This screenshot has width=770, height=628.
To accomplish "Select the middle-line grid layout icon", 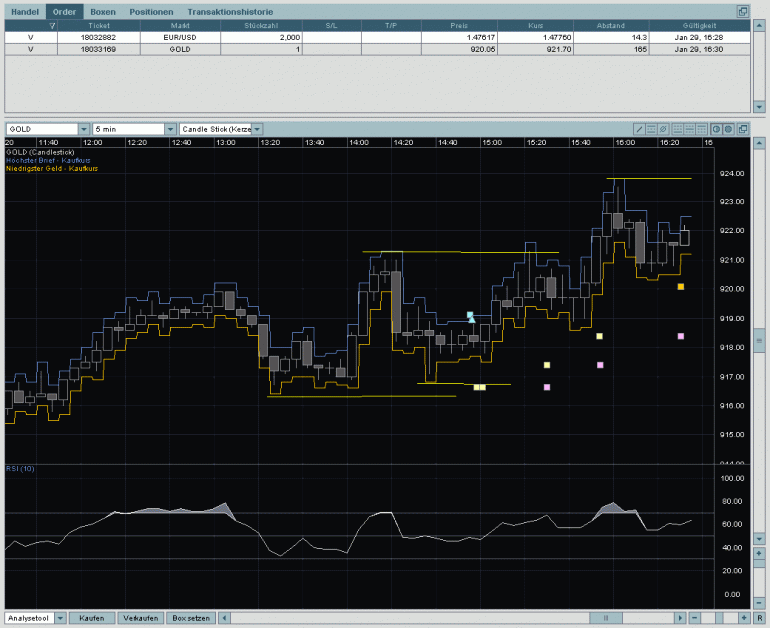I will (689, 129).
